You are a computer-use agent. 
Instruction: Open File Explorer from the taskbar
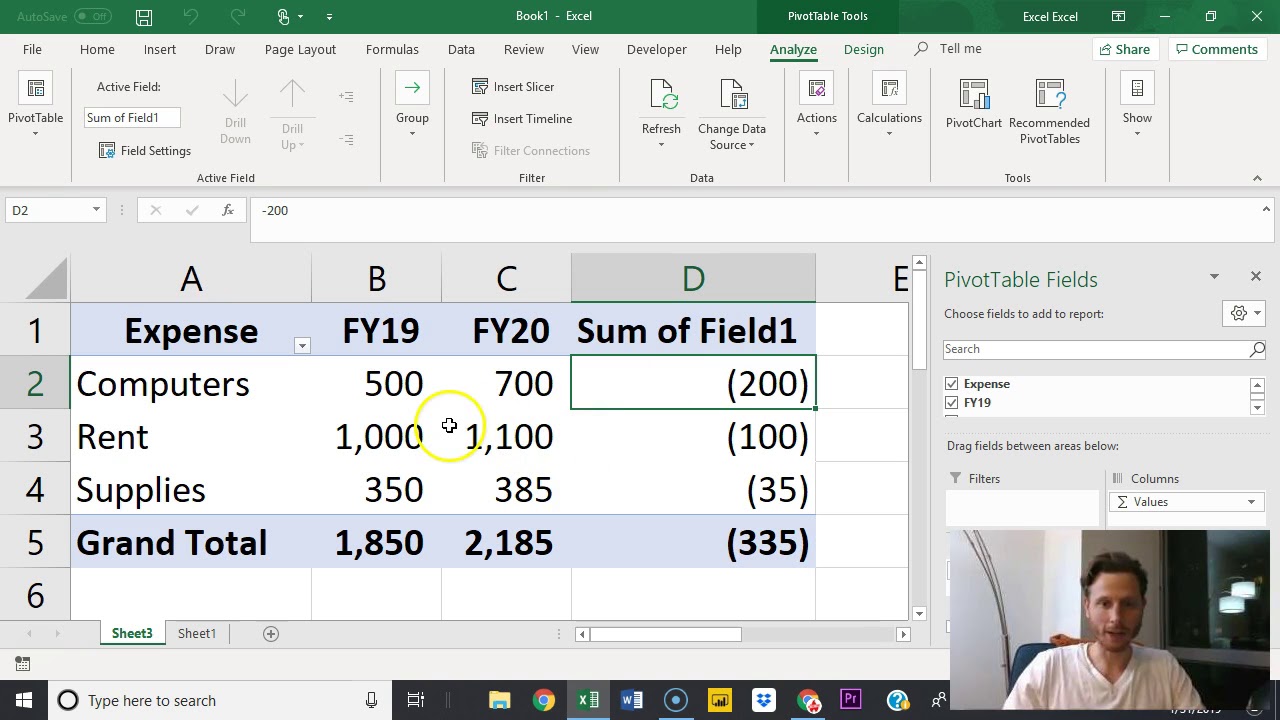[x=499, y=700]
